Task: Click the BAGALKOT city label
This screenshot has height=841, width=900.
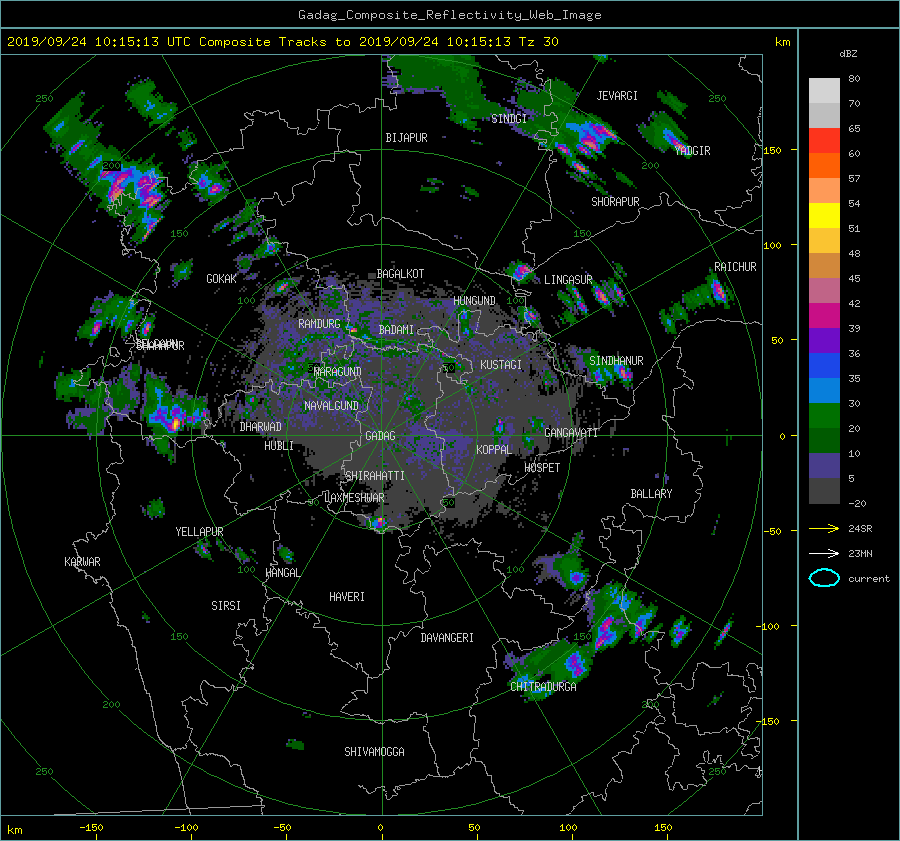Action: pyautogui.click(x=400, y=274)
